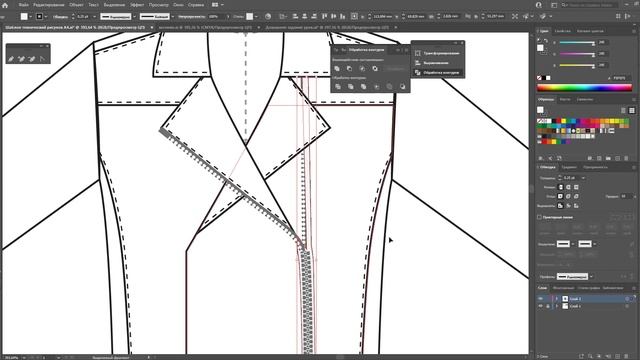
Task: Open the Эффект menu
Action: (x=137, y=5)
